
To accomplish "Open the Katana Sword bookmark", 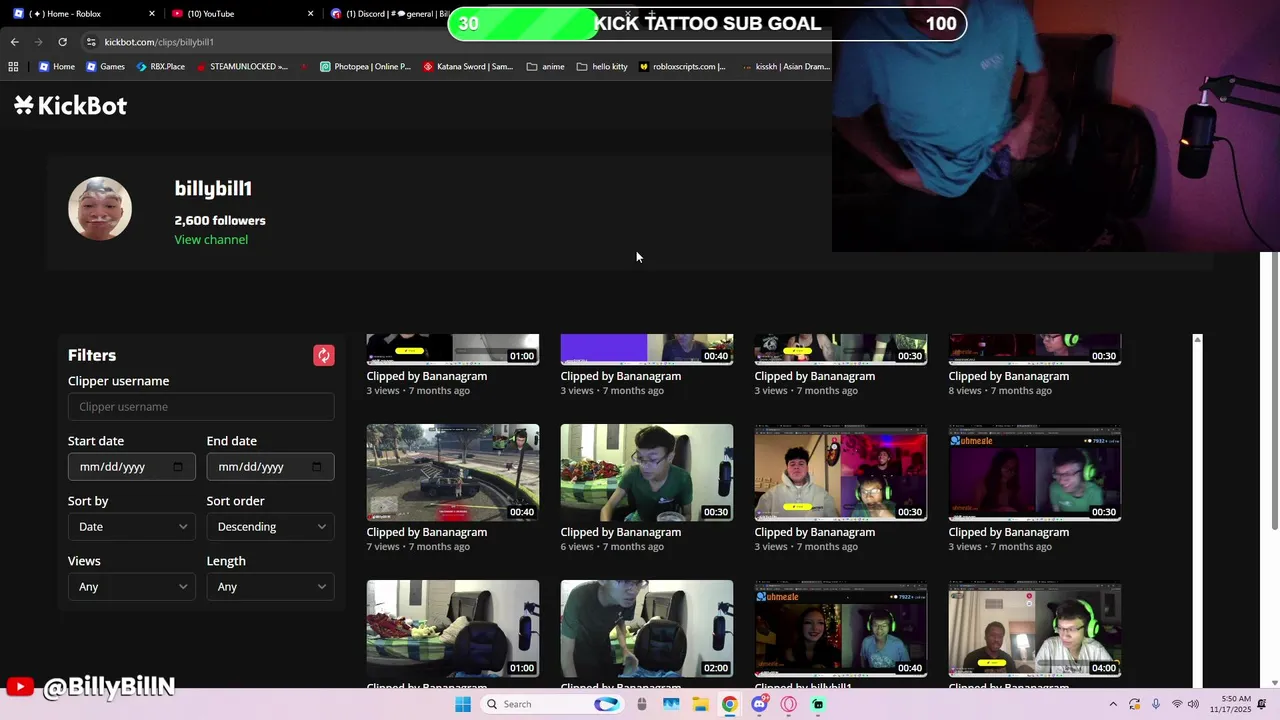I will point(468,67).
